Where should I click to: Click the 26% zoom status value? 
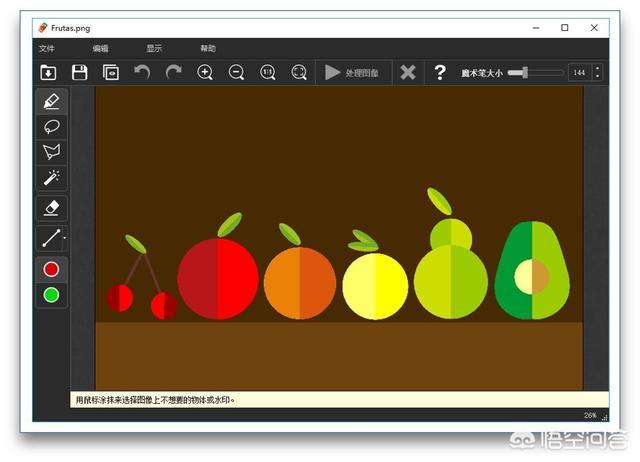[590, 415]
